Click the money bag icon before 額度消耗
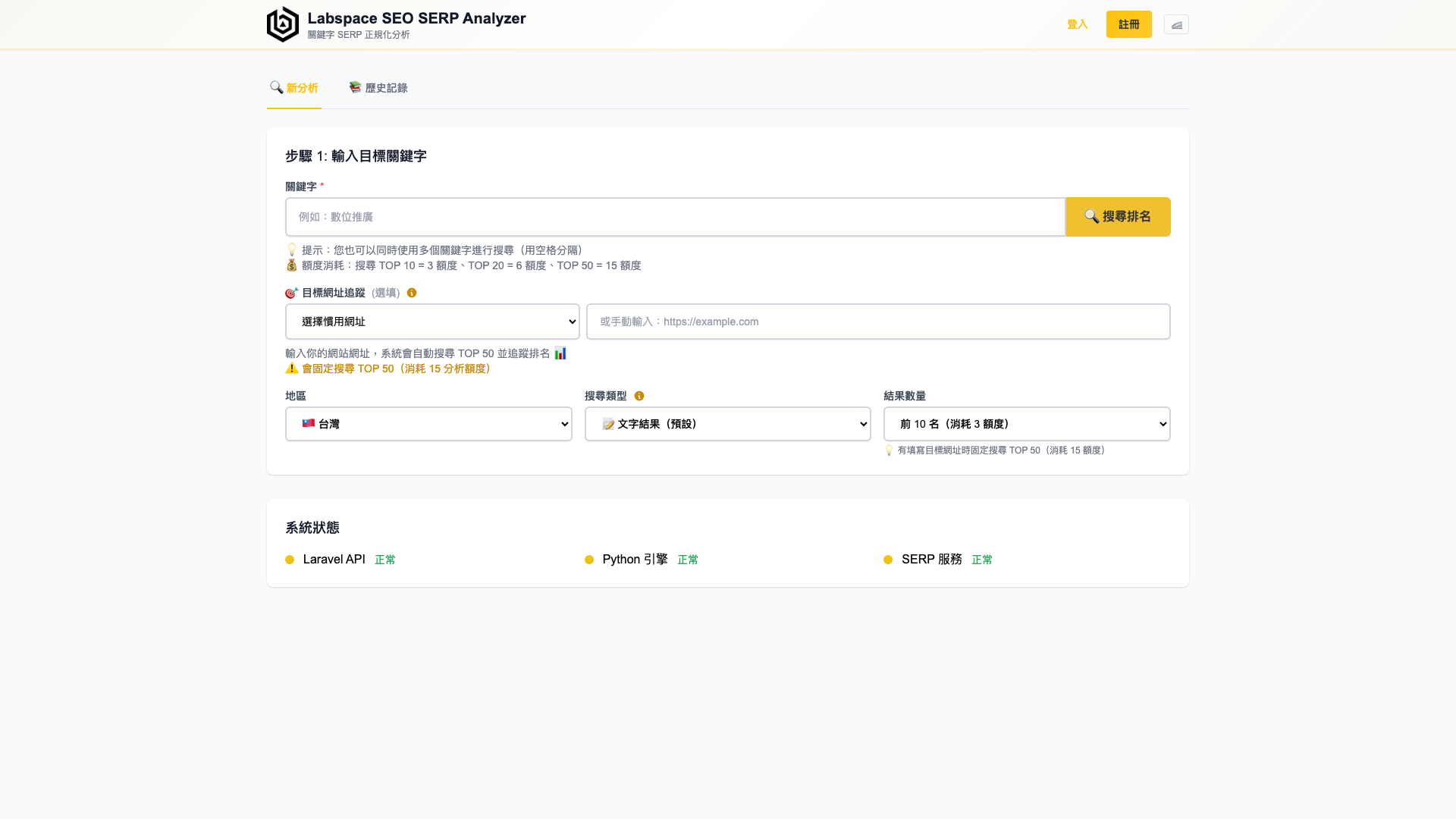This screenshot has width=1456, height=819. 291,265
